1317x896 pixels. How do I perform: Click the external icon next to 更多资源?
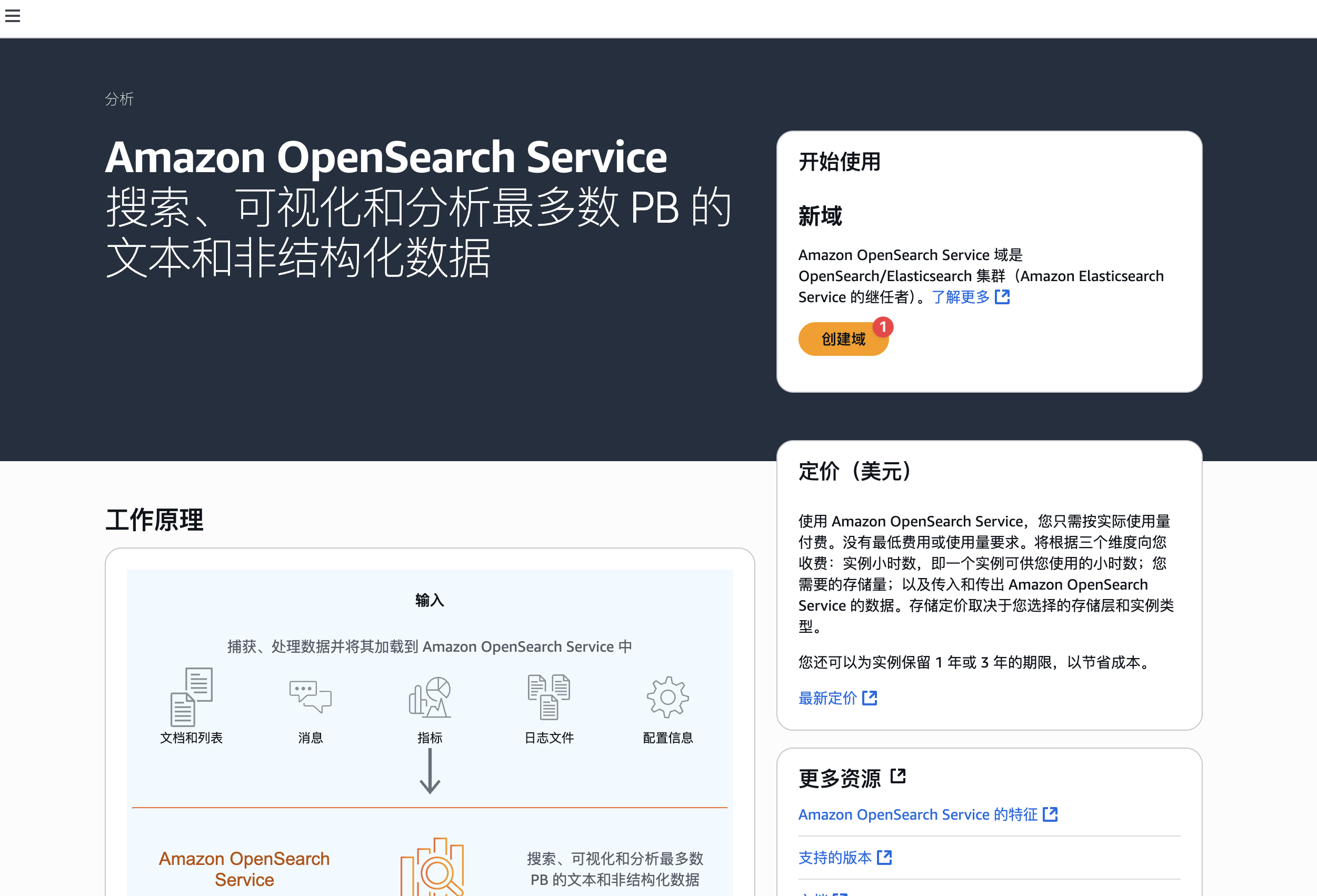pos(897,776)
